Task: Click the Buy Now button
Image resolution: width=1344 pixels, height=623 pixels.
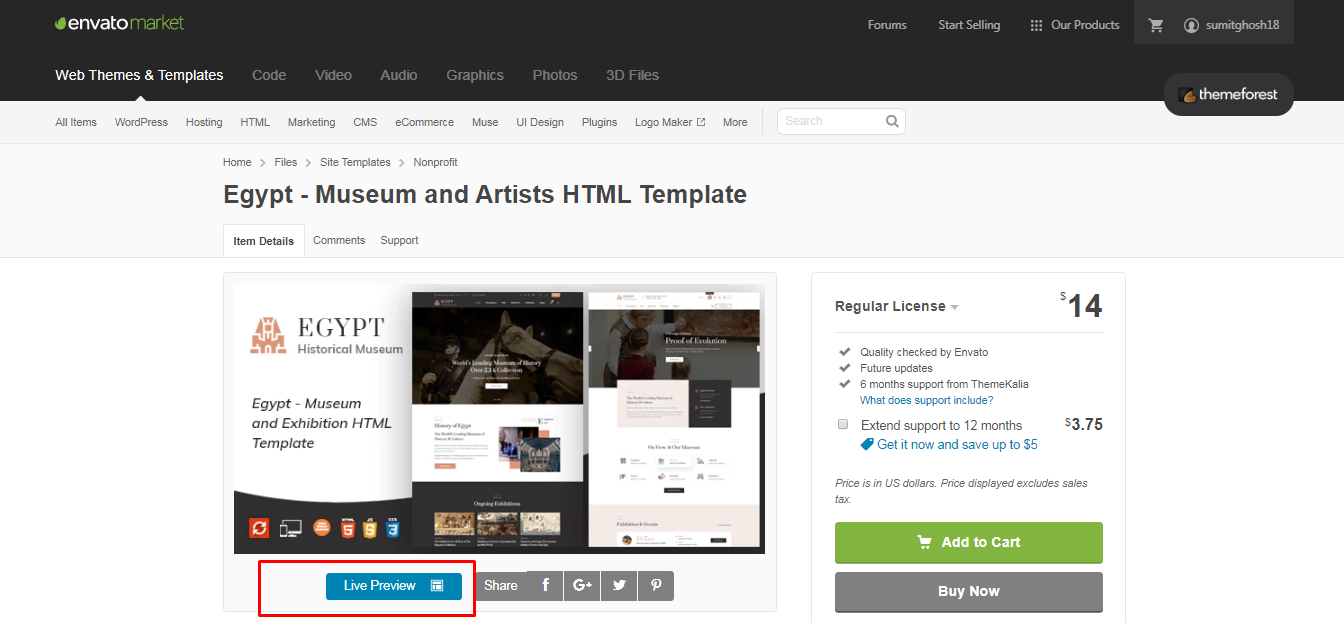Action: [x=969, y=591]
